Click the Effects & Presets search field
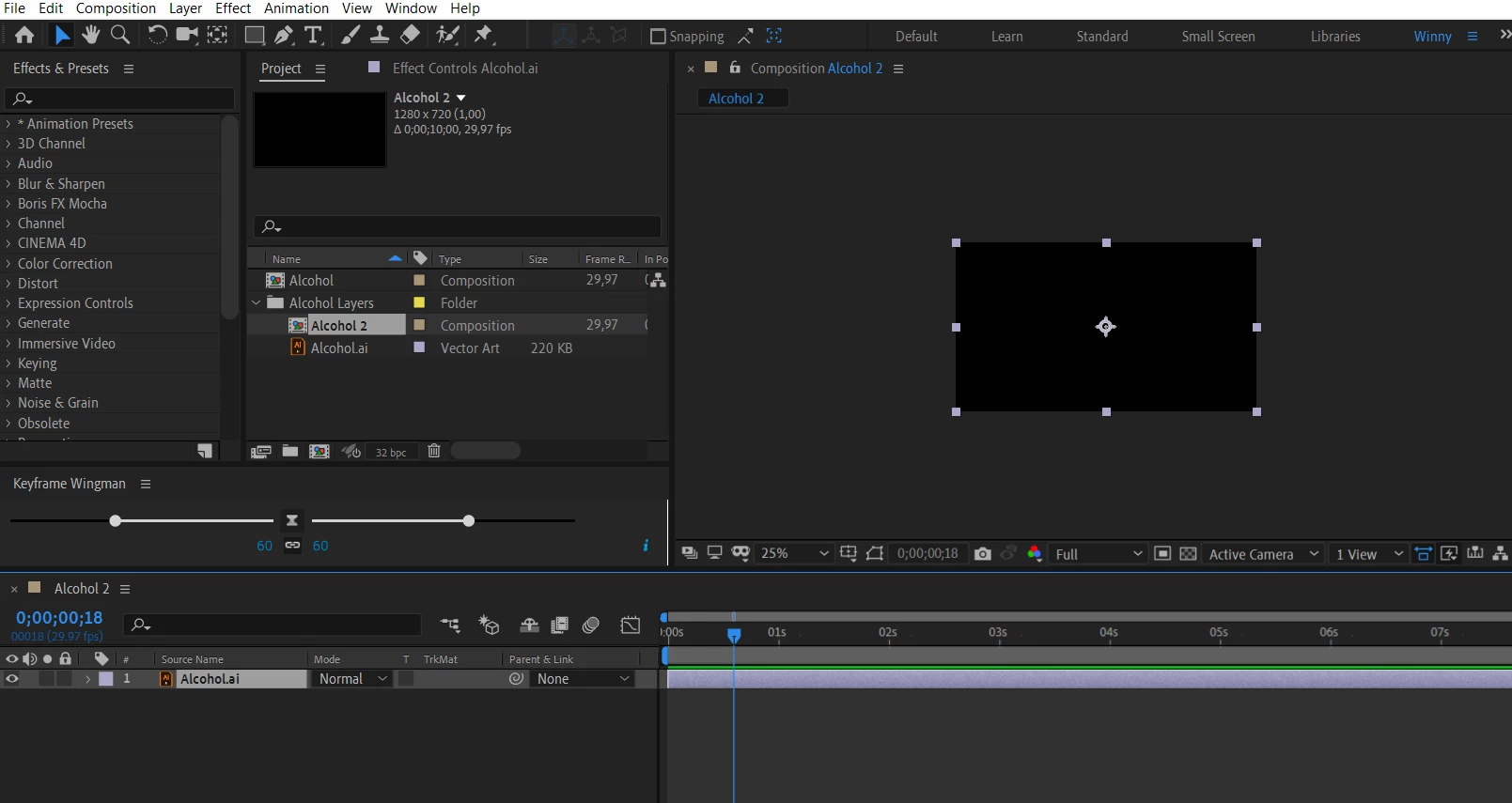The height and width of the screenshot is (803, 1512). [x=120, y=99]
